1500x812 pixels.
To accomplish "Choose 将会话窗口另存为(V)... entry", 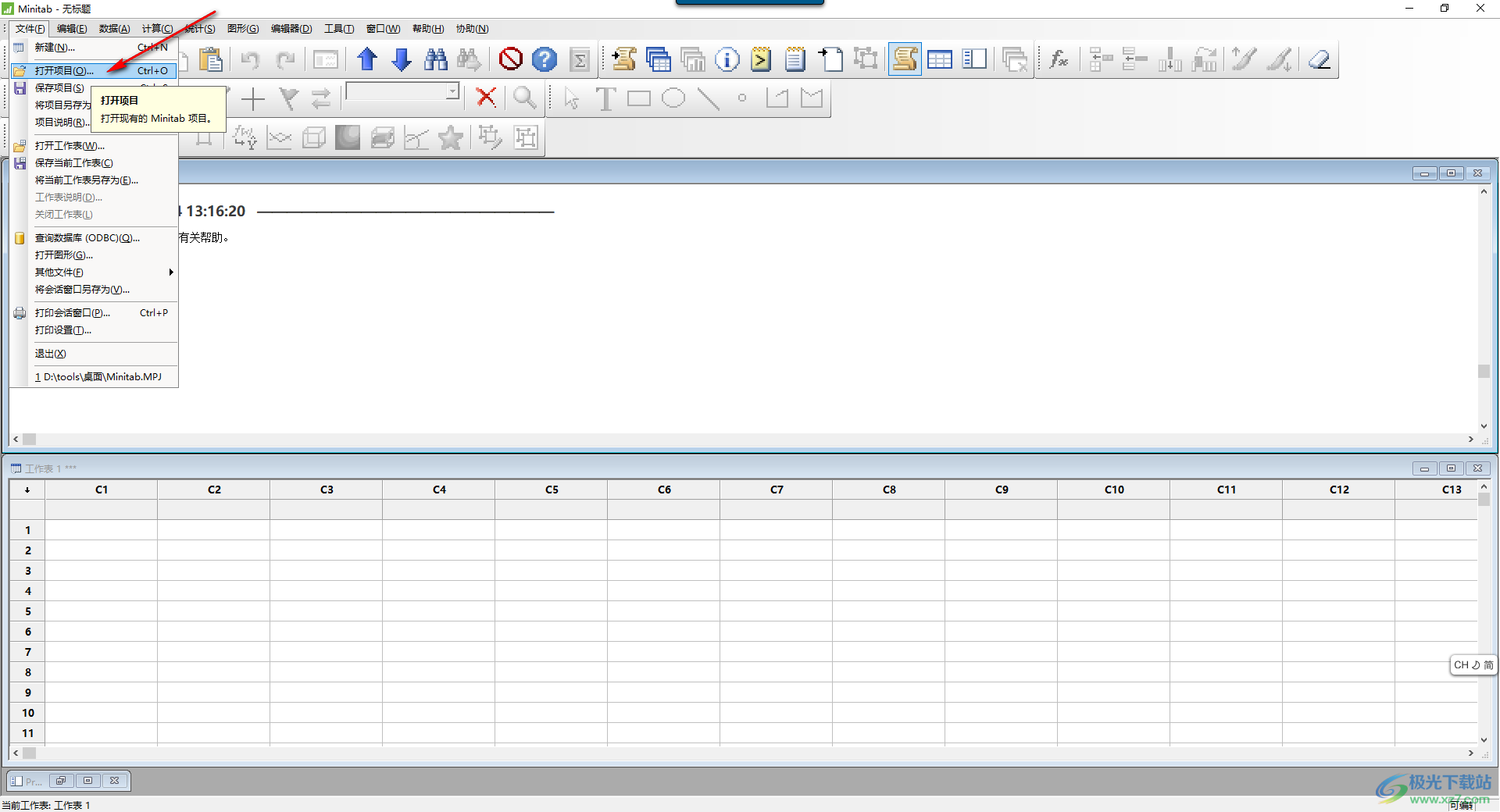I will tap(94, 290).
